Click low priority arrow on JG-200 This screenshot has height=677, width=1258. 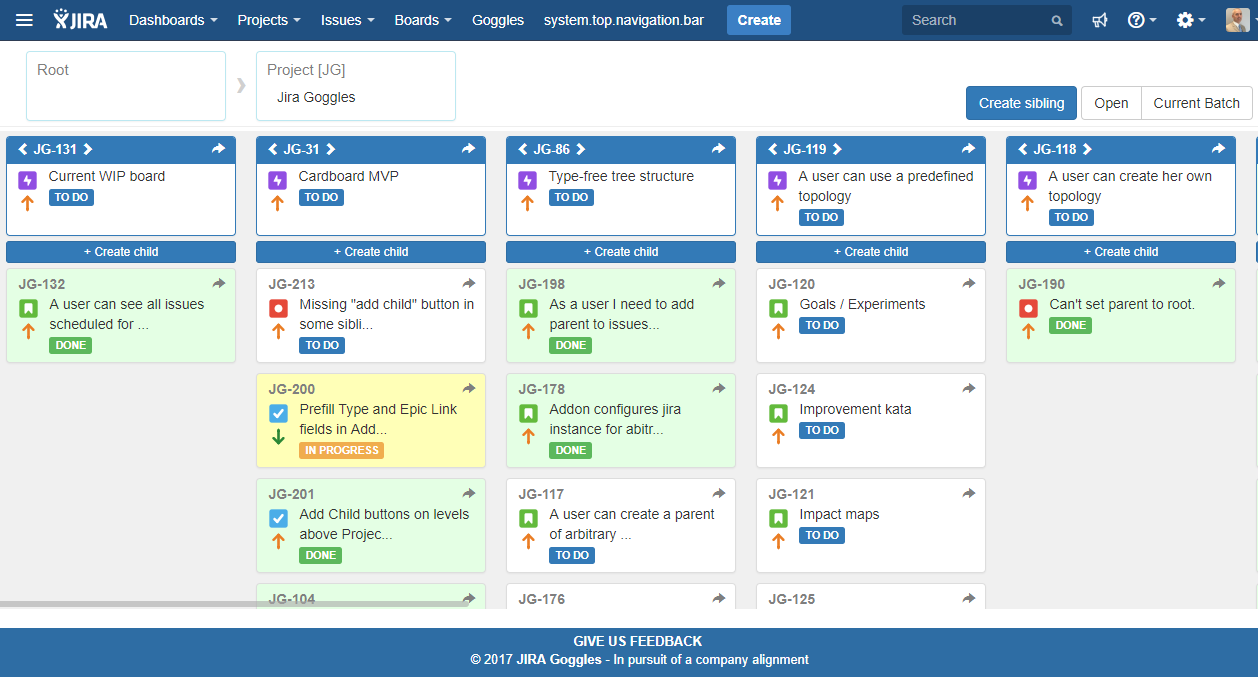click(x=278, y=437)
